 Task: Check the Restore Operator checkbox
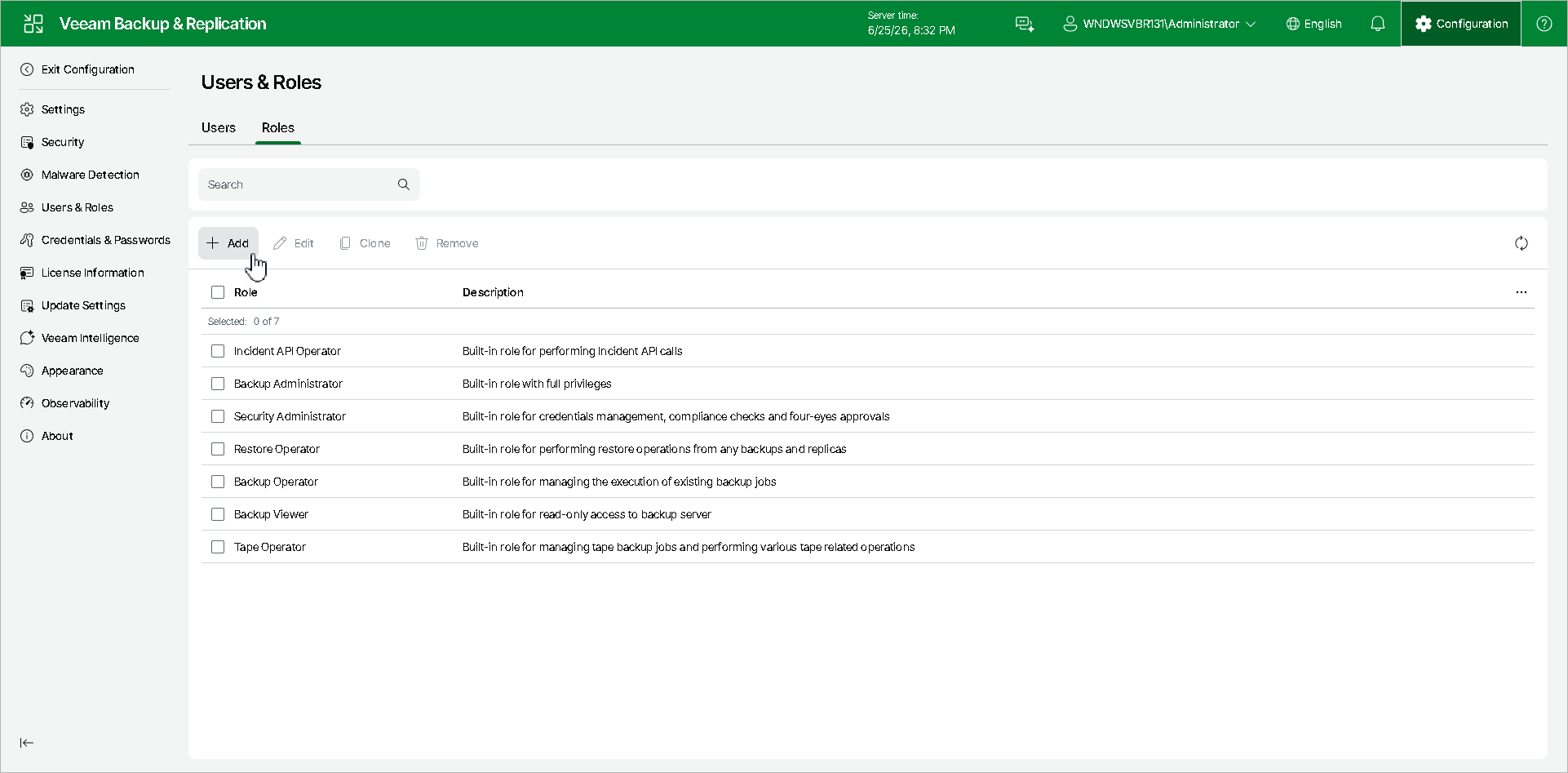click(218, 449)
